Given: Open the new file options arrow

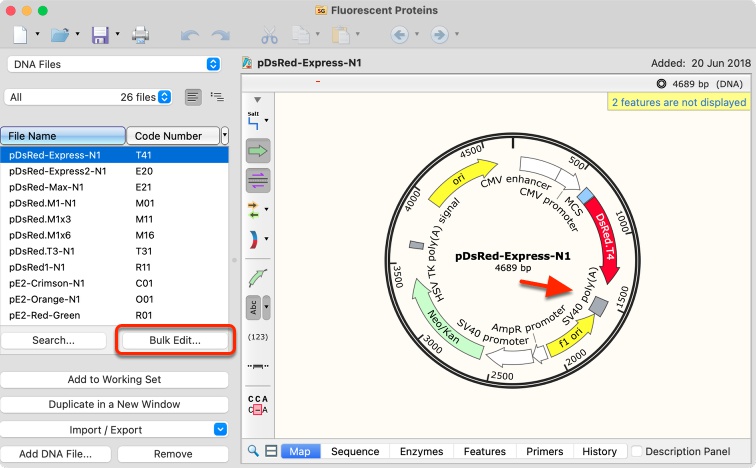Looking at the screenshot, I should (38, 34).
